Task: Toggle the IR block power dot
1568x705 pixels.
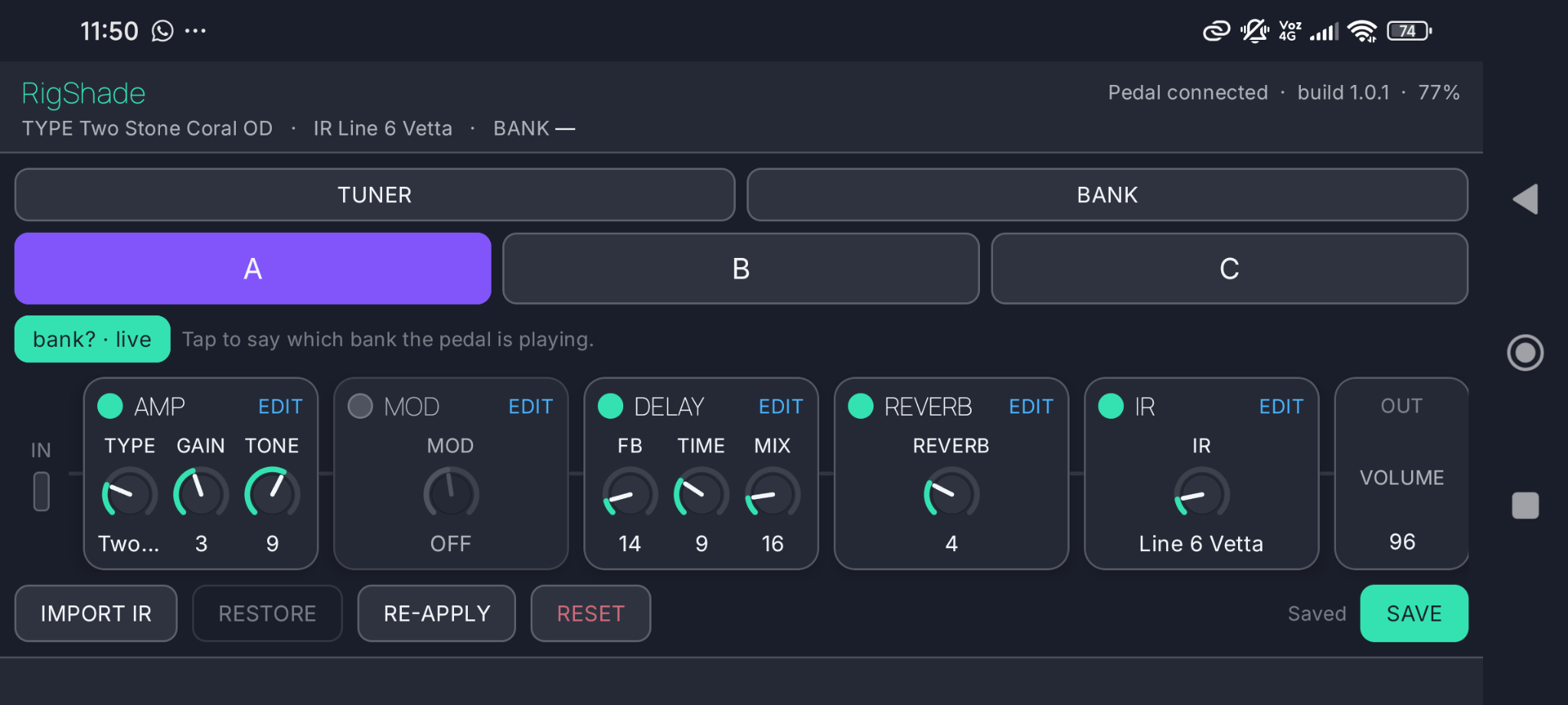Action: [1111, 406]
